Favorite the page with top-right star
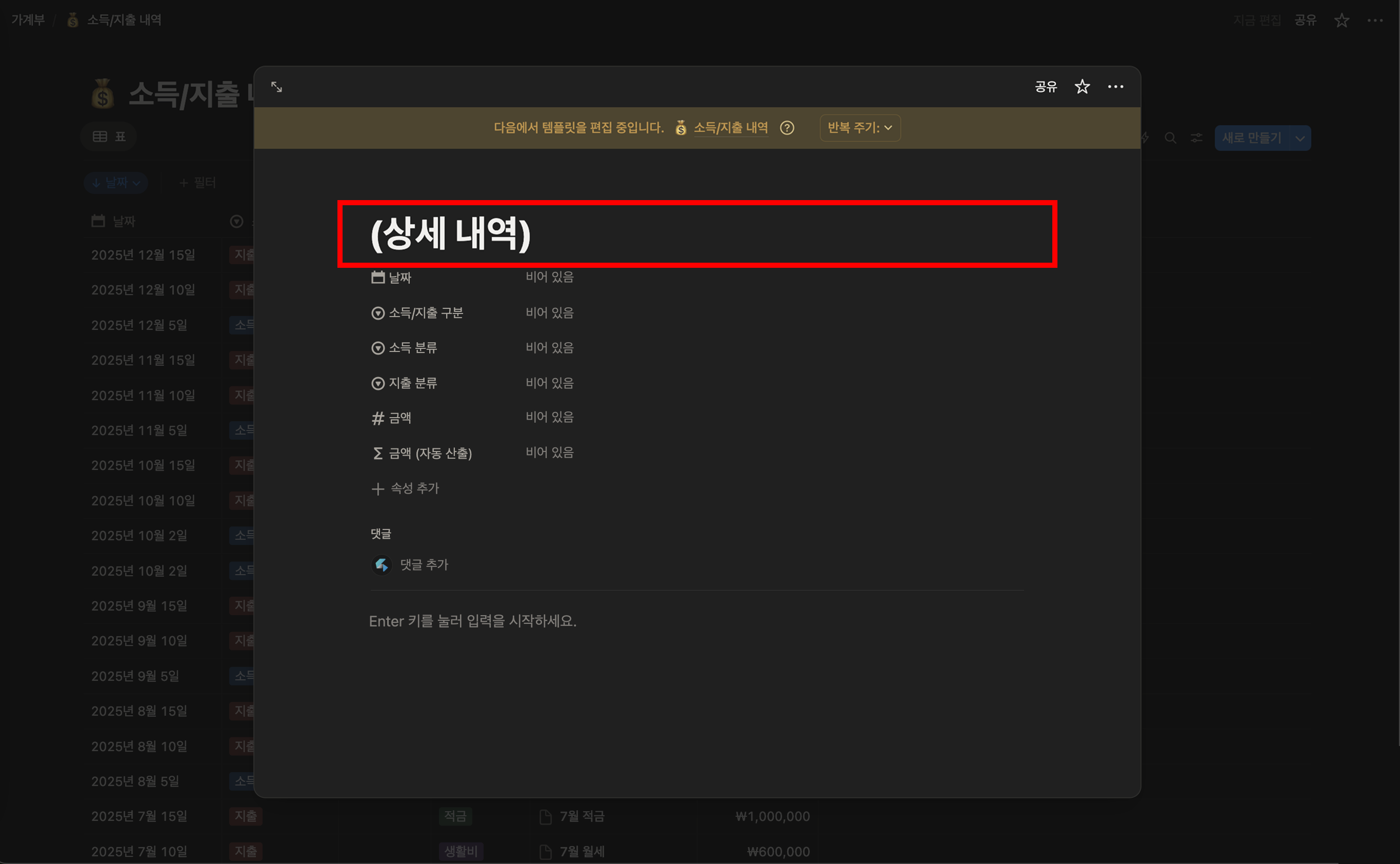The height and width of the screenshot is (864, 1400). (x=1341, y=21)
